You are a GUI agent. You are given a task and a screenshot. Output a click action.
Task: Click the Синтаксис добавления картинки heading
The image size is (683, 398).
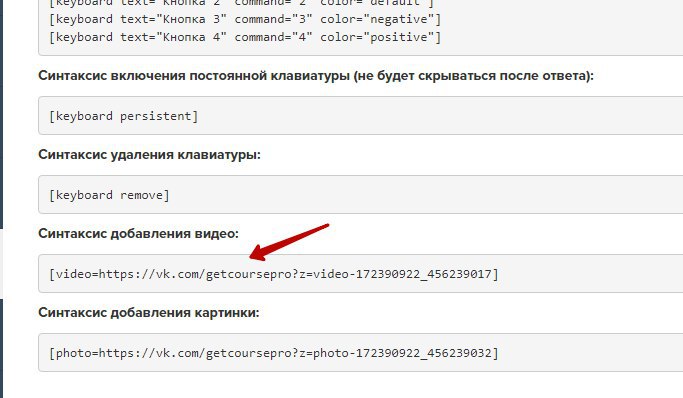[x=149, y=313]
